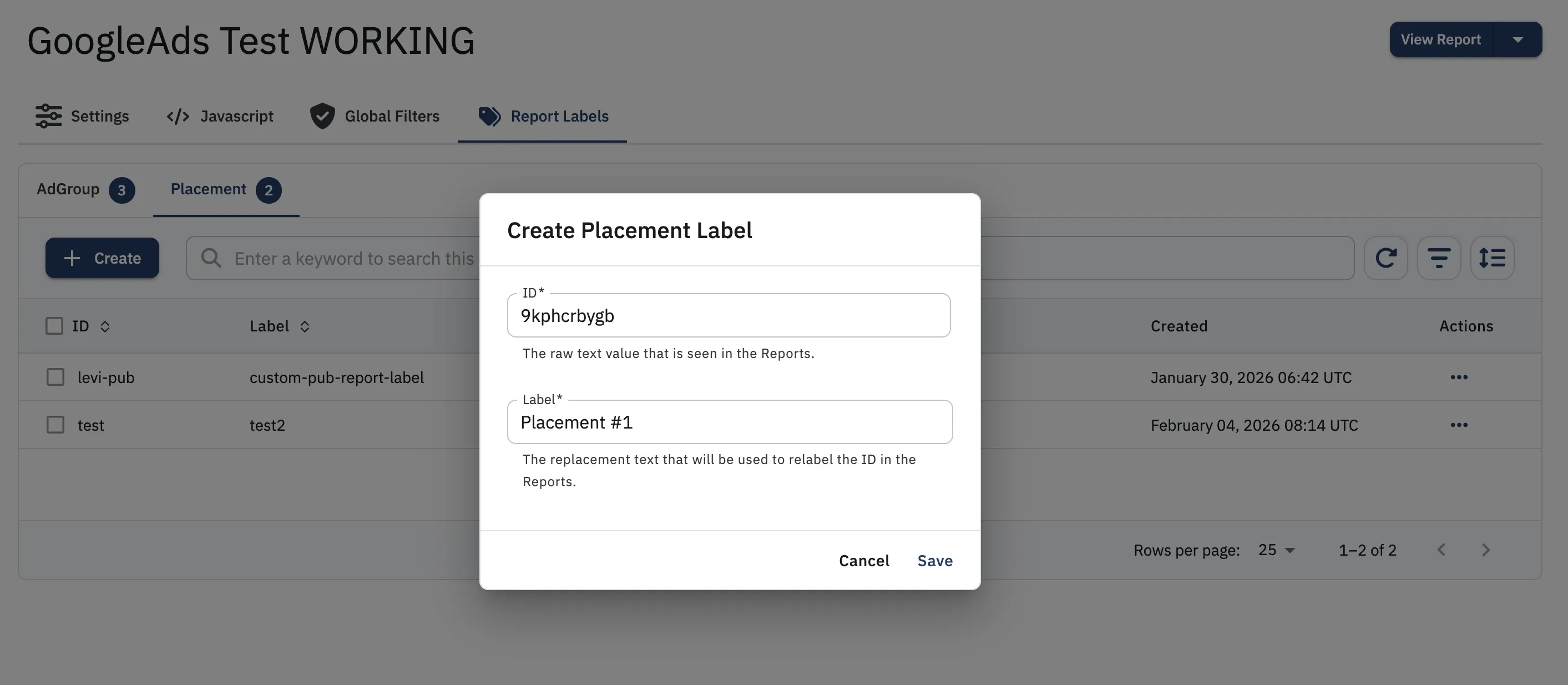The height and width of the screenshot is (685, 1568).
Task: Check the checkbox for the test row
Action: point(54,425)
